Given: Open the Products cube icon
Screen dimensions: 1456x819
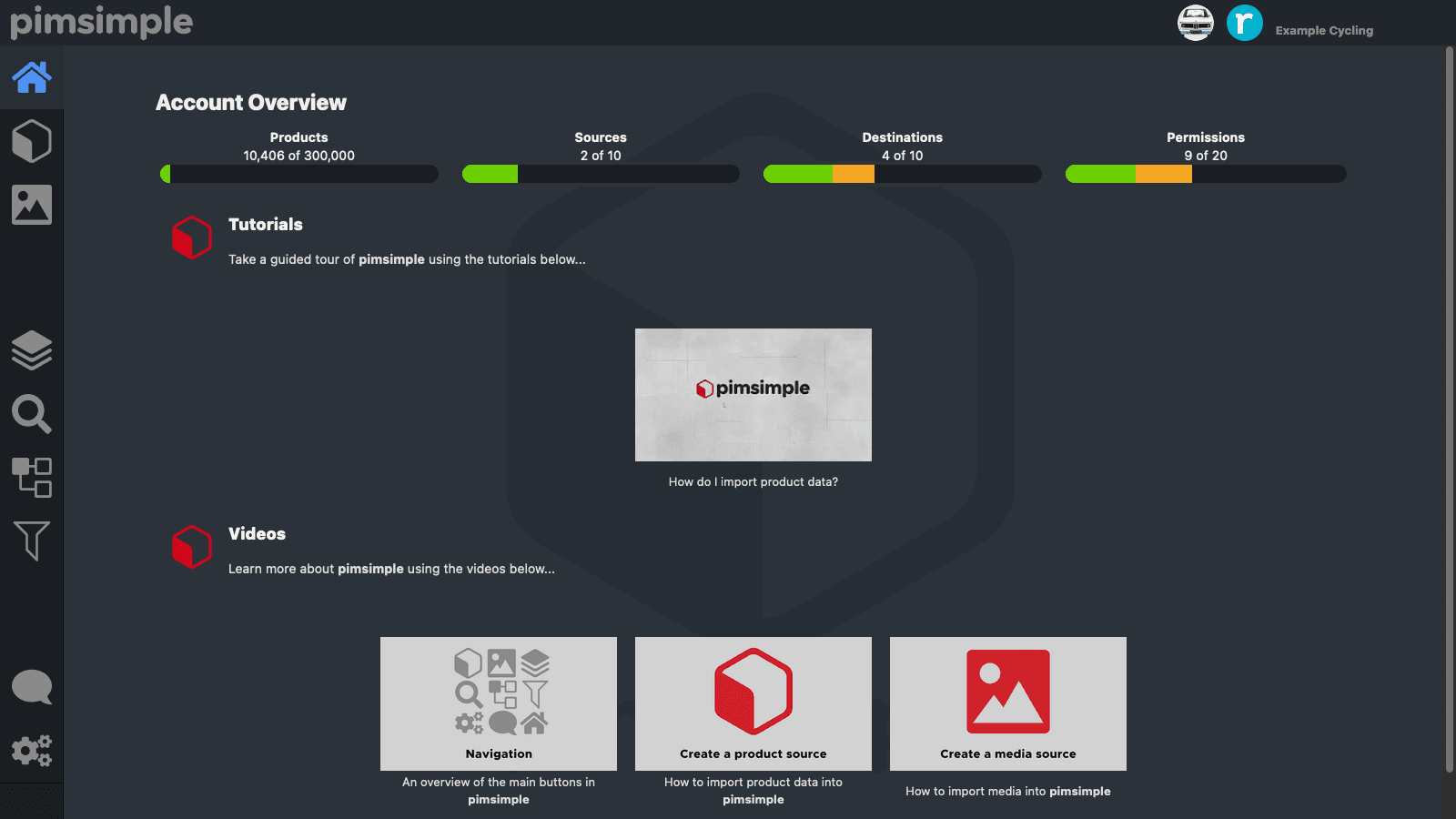Looking at the screenshot, I should coord(31,141).
